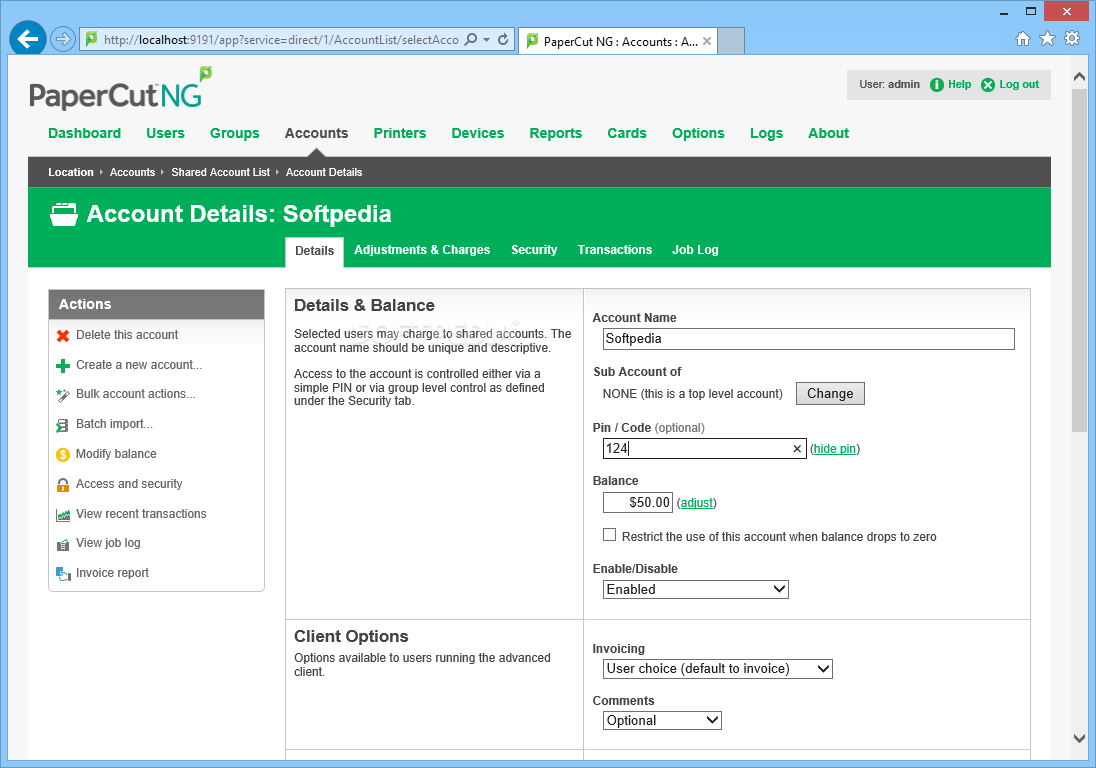Click the Access and security padlock icon
The width and height of the screenshot is (1096, 768).
63,485
